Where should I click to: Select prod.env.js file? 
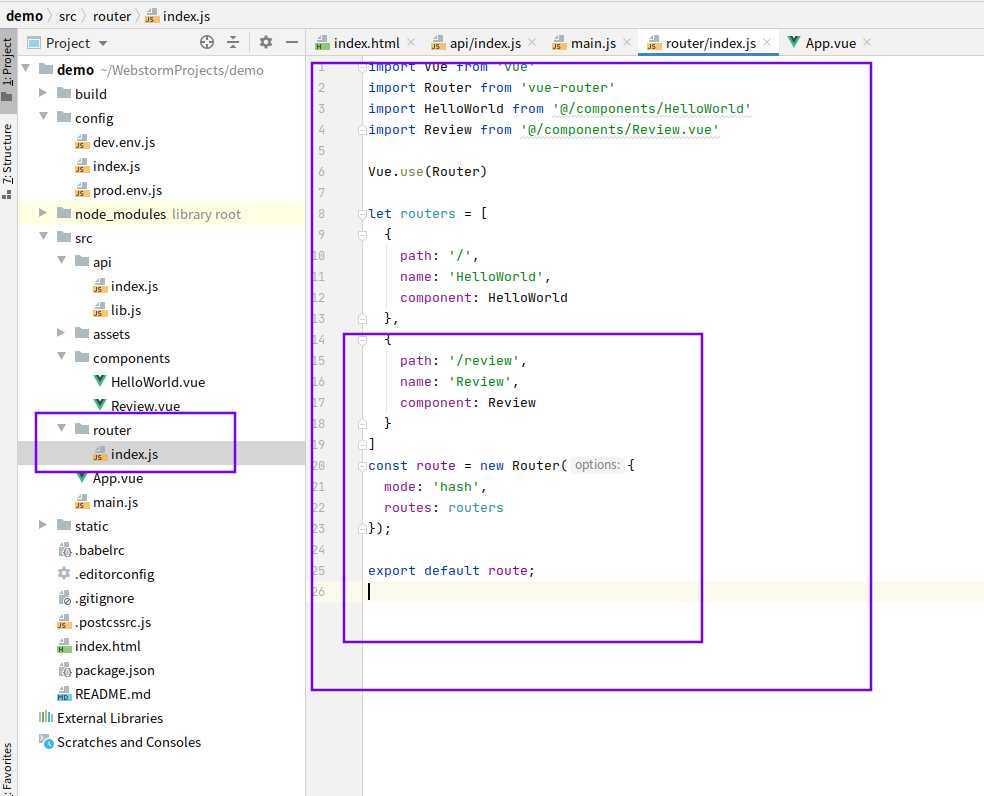point(127,190)
